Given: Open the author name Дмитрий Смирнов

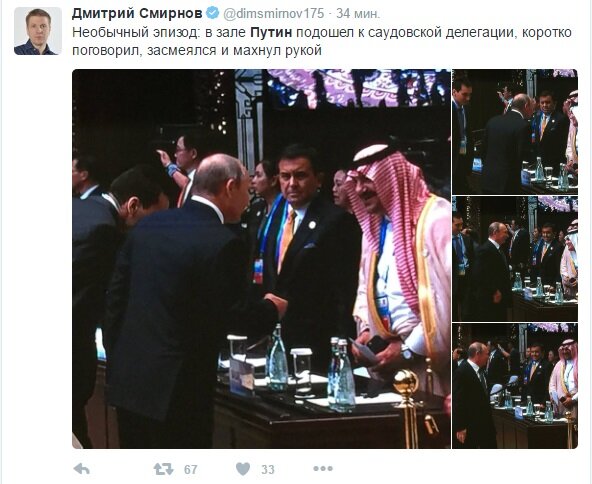Looking at the screenshot, I should point(137,14).
